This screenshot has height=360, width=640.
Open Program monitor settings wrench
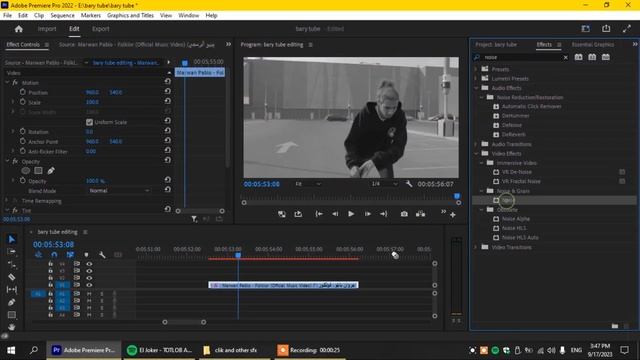point(409,184)
